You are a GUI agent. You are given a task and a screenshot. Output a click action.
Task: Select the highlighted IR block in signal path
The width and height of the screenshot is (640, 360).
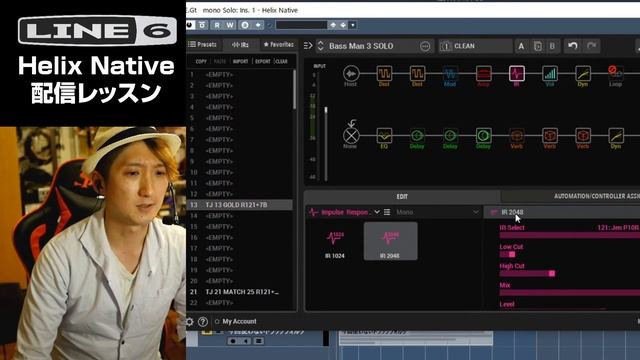(517, 74)
